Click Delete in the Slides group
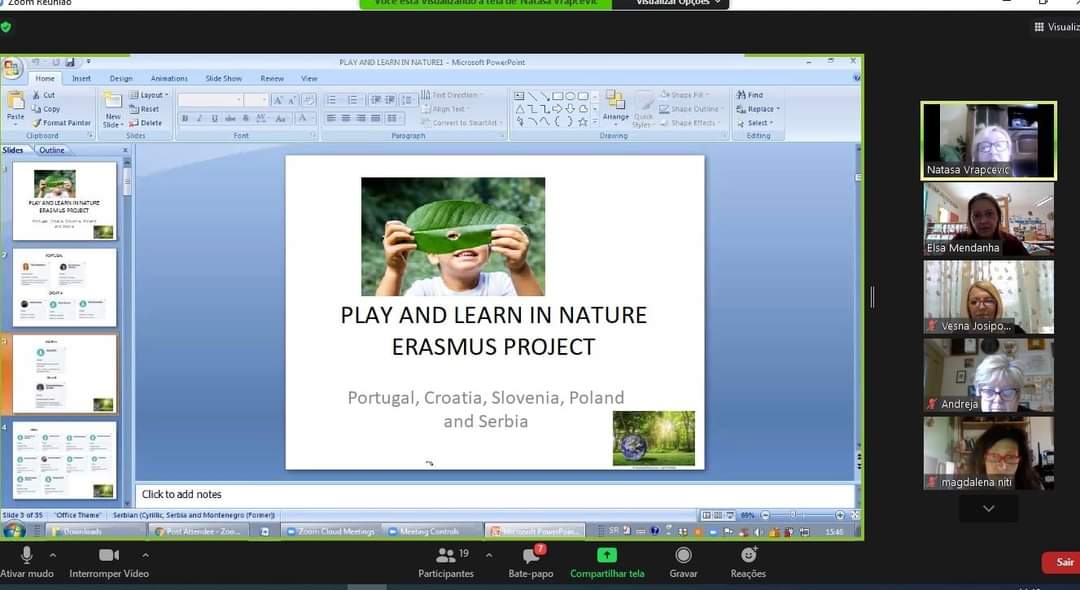 [x=146, y=123]
